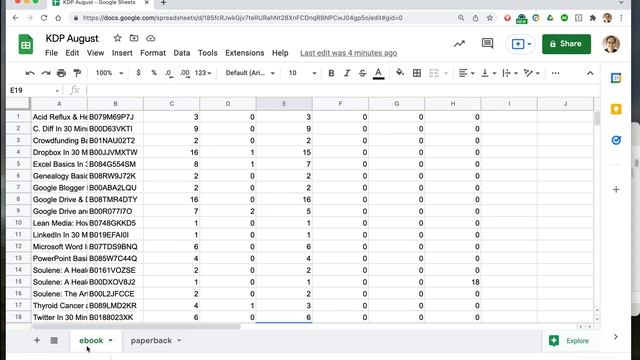Check the cloud document status icon
640x360 pixels.
pos(151,38)
